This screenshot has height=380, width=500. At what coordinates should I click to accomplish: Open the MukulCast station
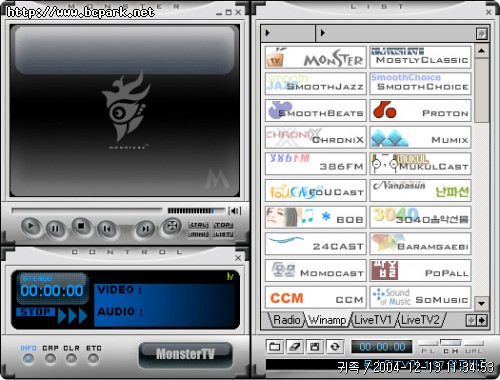click(x=420, y=164)
